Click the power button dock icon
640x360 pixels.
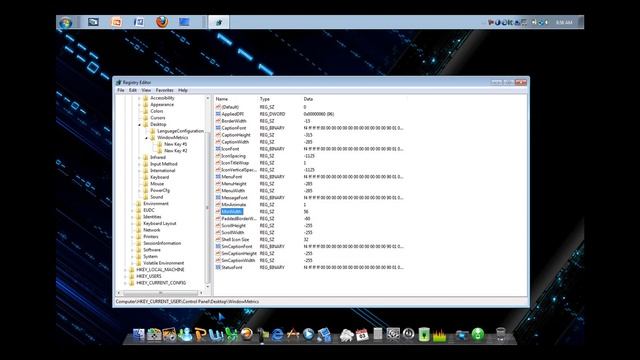409,334
